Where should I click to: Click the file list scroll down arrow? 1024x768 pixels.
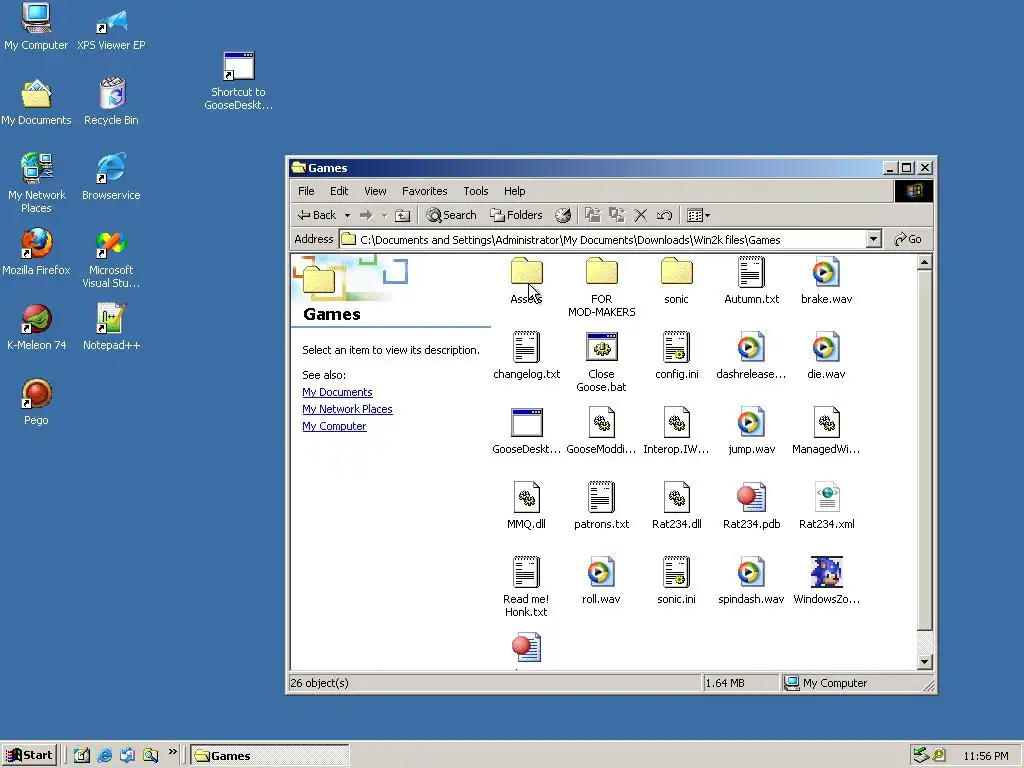924,662
